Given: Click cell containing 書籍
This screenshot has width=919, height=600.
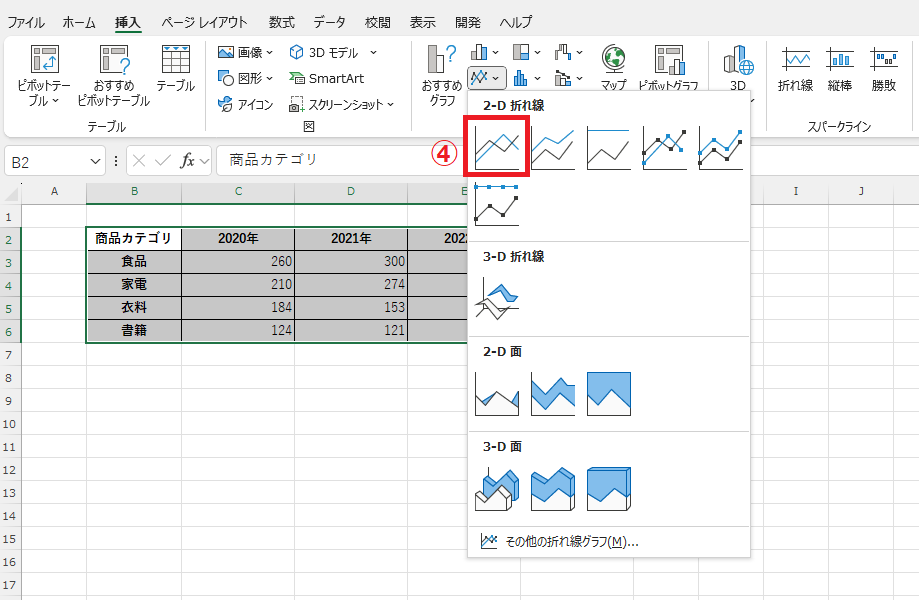Looking at the screenshot, I should pyautogui.click(x=134, y=330).
